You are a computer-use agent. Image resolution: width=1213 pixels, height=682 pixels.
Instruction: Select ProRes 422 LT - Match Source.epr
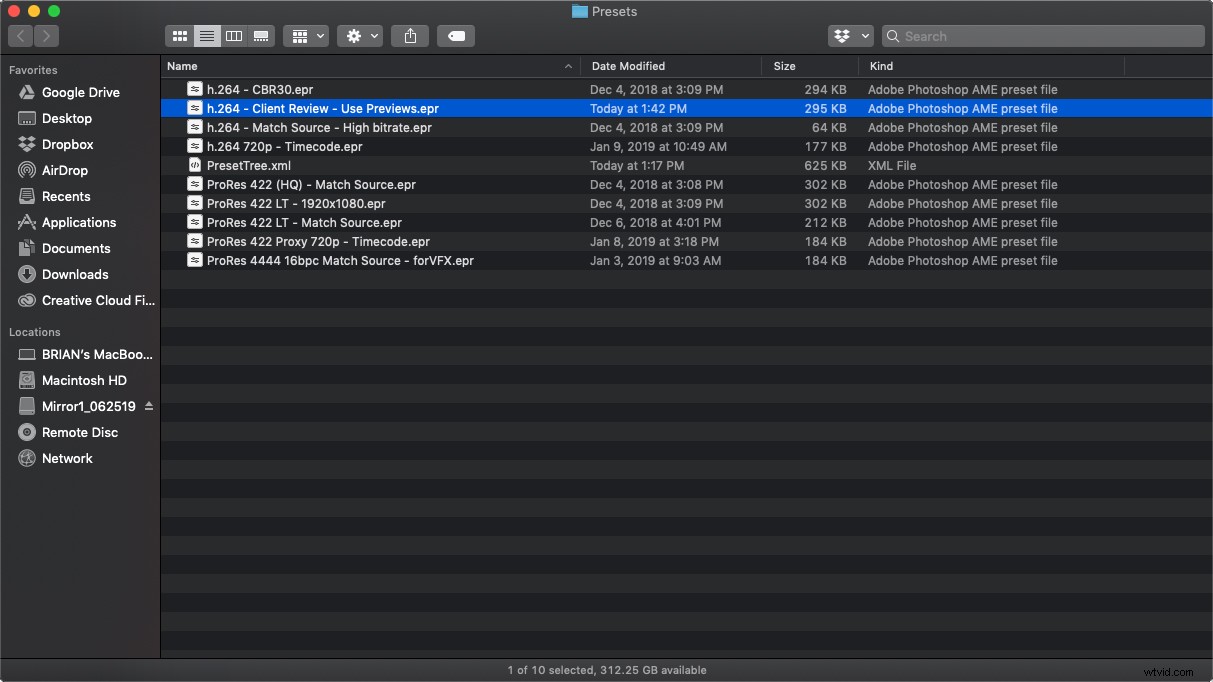304,222
